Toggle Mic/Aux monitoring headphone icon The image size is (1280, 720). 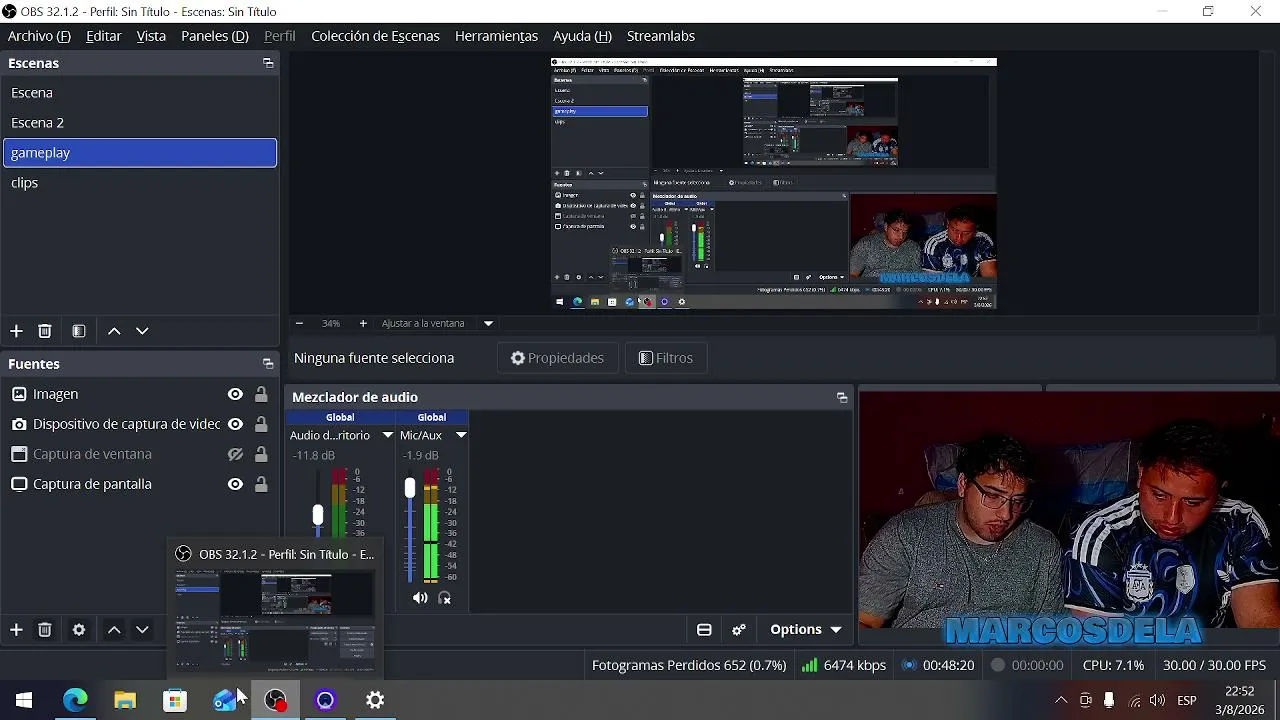tap(445, 598)
